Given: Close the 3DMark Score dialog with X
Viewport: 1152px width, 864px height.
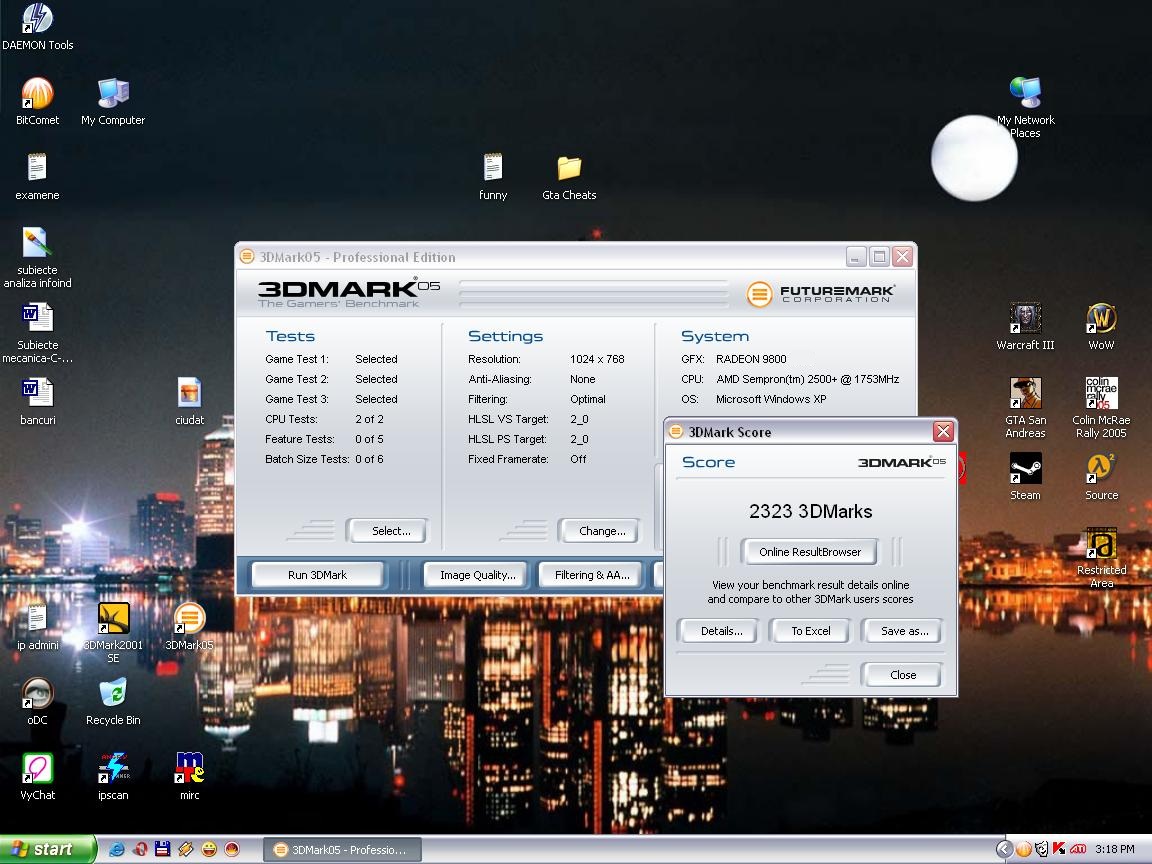Looking at the screenshot, I should click(943, 431).
